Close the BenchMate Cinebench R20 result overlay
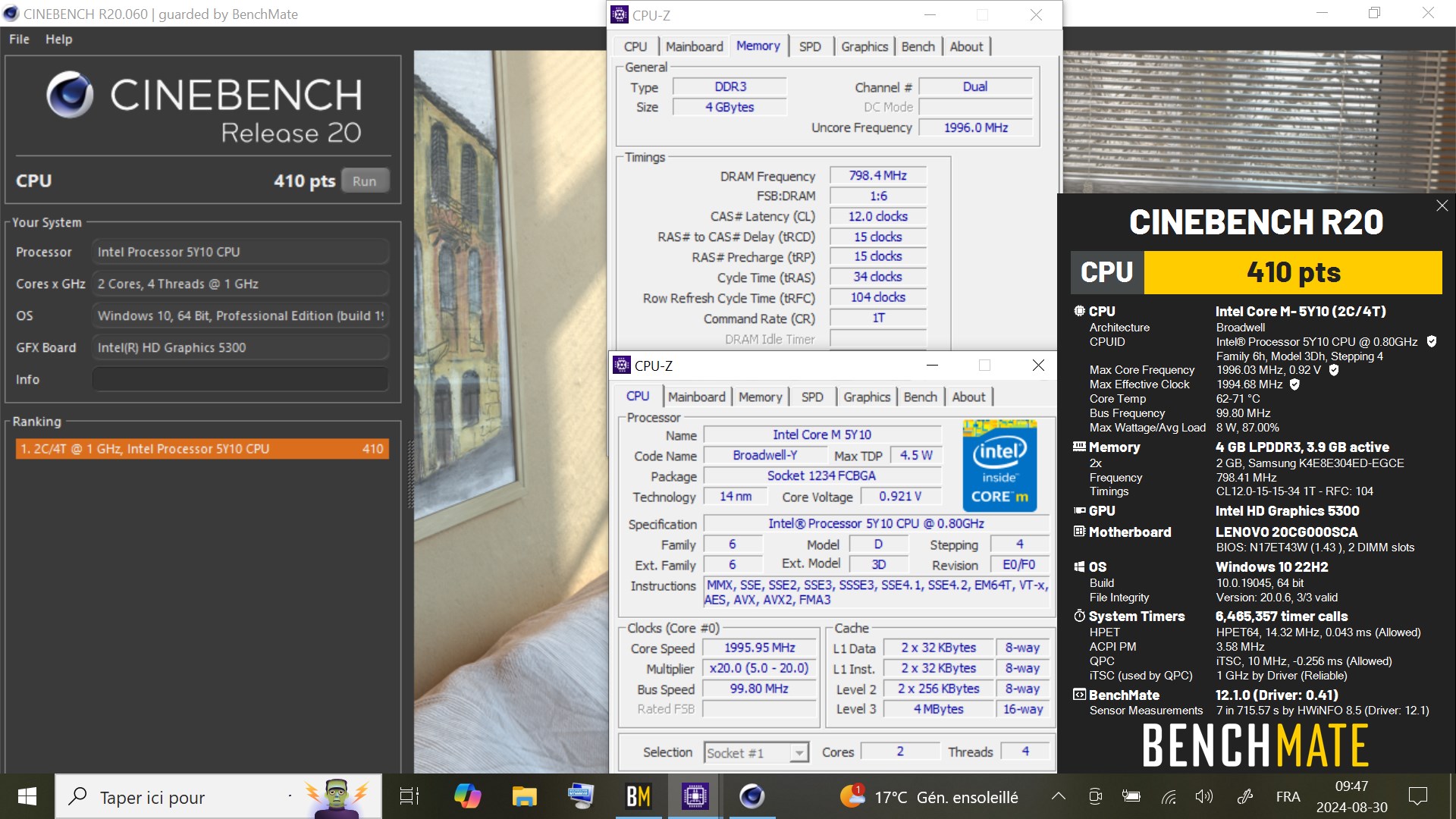This screenshot has width=1456, height=819. pos(1442,206)
